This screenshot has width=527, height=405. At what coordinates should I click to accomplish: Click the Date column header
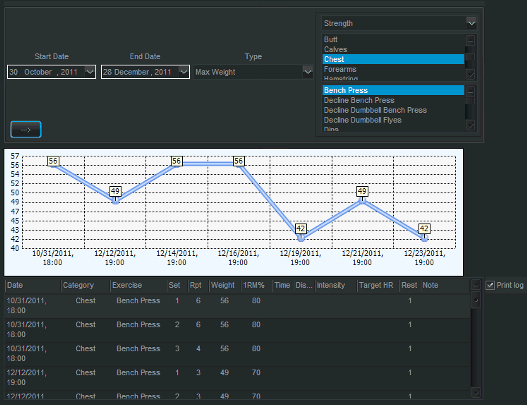[33, 285]
